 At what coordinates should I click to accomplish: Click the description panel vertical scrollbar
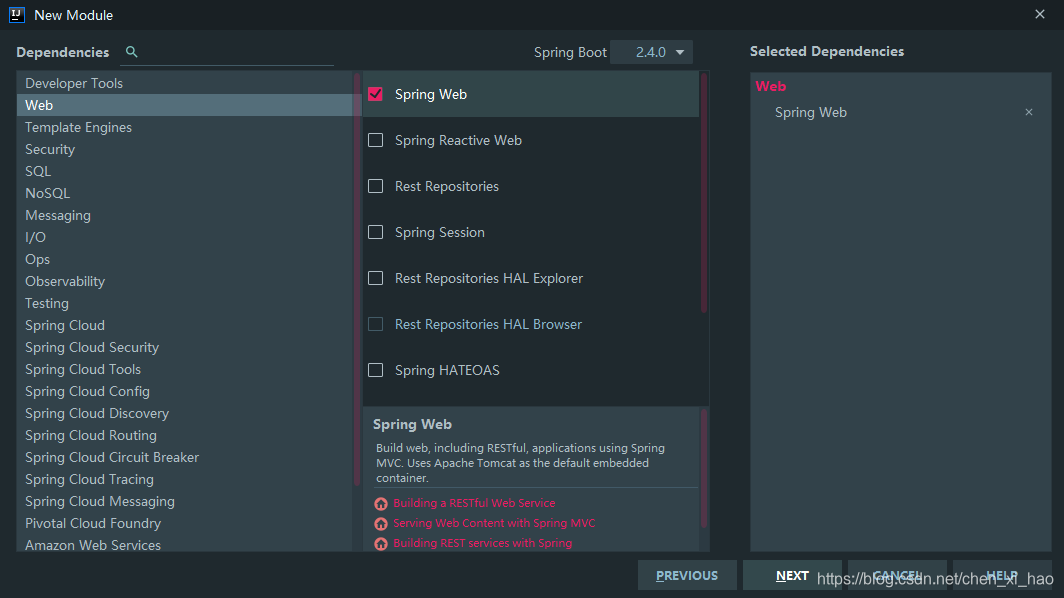pos(704,468)
